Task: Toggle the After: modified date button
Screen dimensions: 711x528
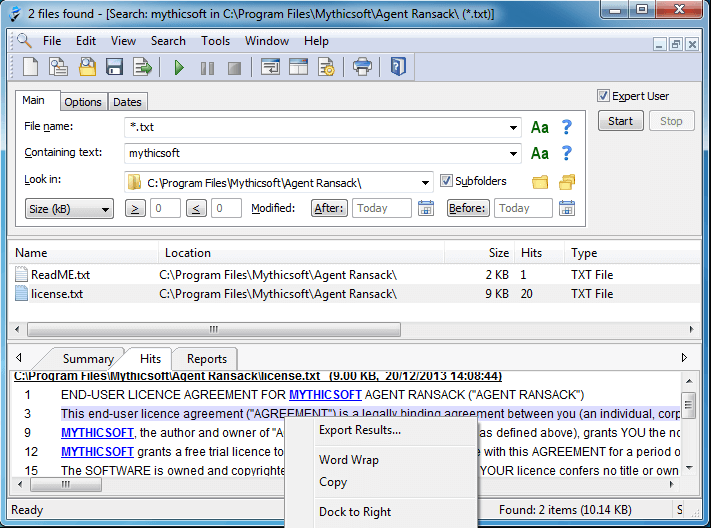Action: [329, 208]
